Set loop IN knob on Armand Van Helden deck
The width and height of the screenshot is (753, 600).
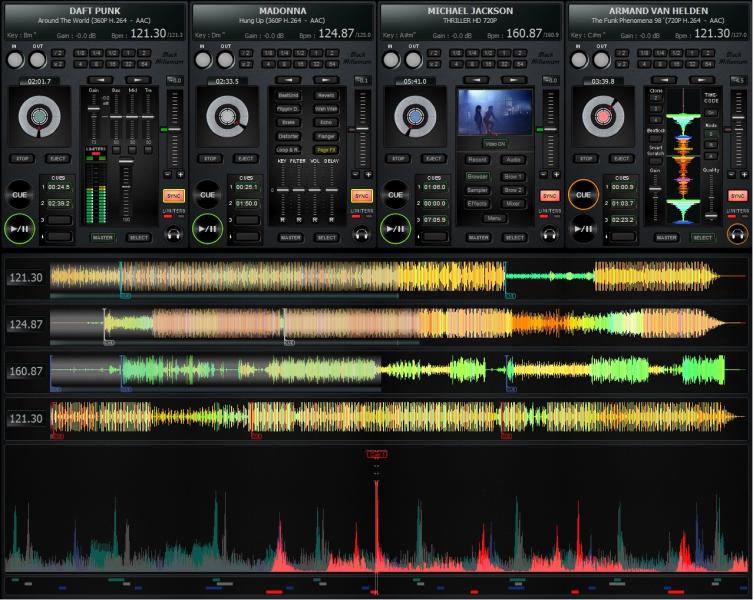(579, 60)
